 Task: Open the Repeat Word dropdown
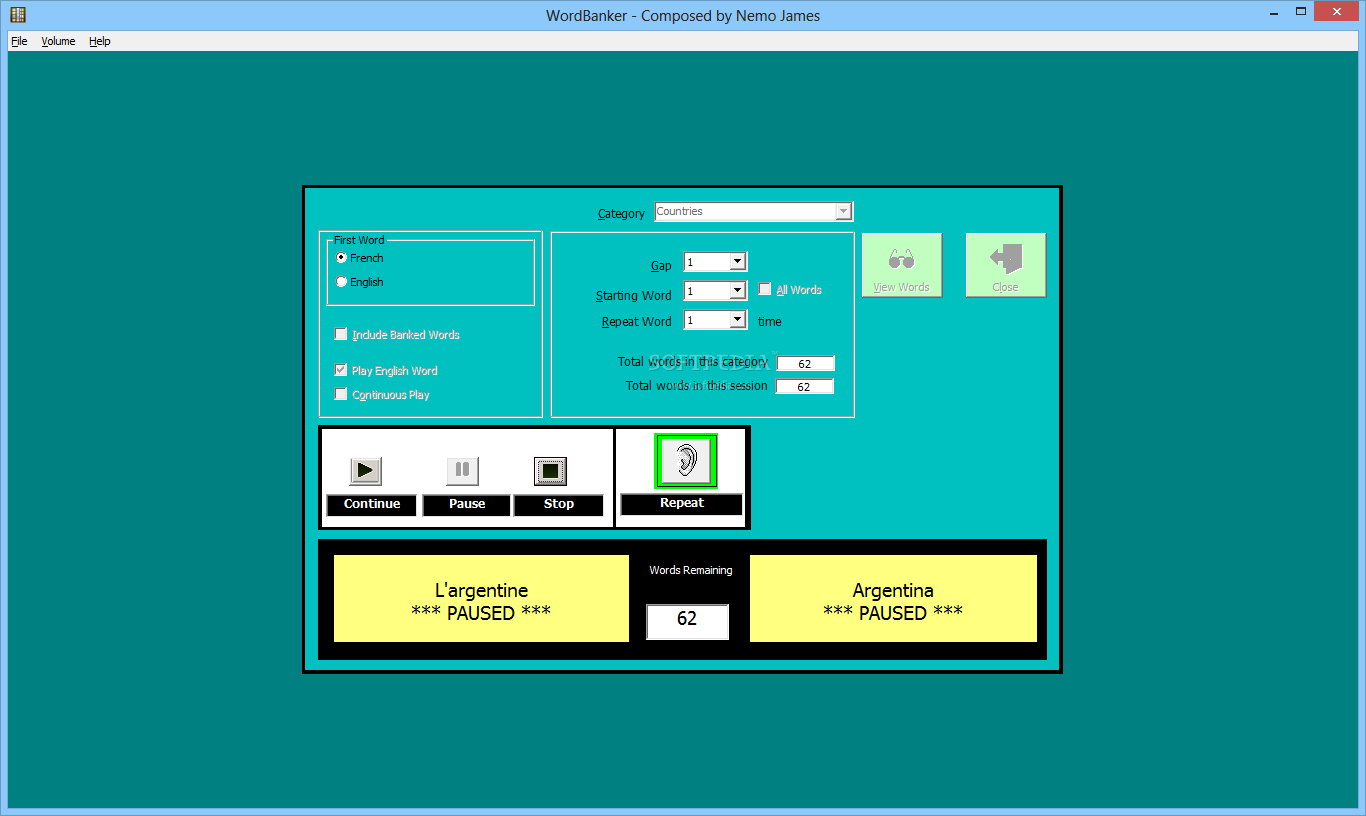coord(715,320)
